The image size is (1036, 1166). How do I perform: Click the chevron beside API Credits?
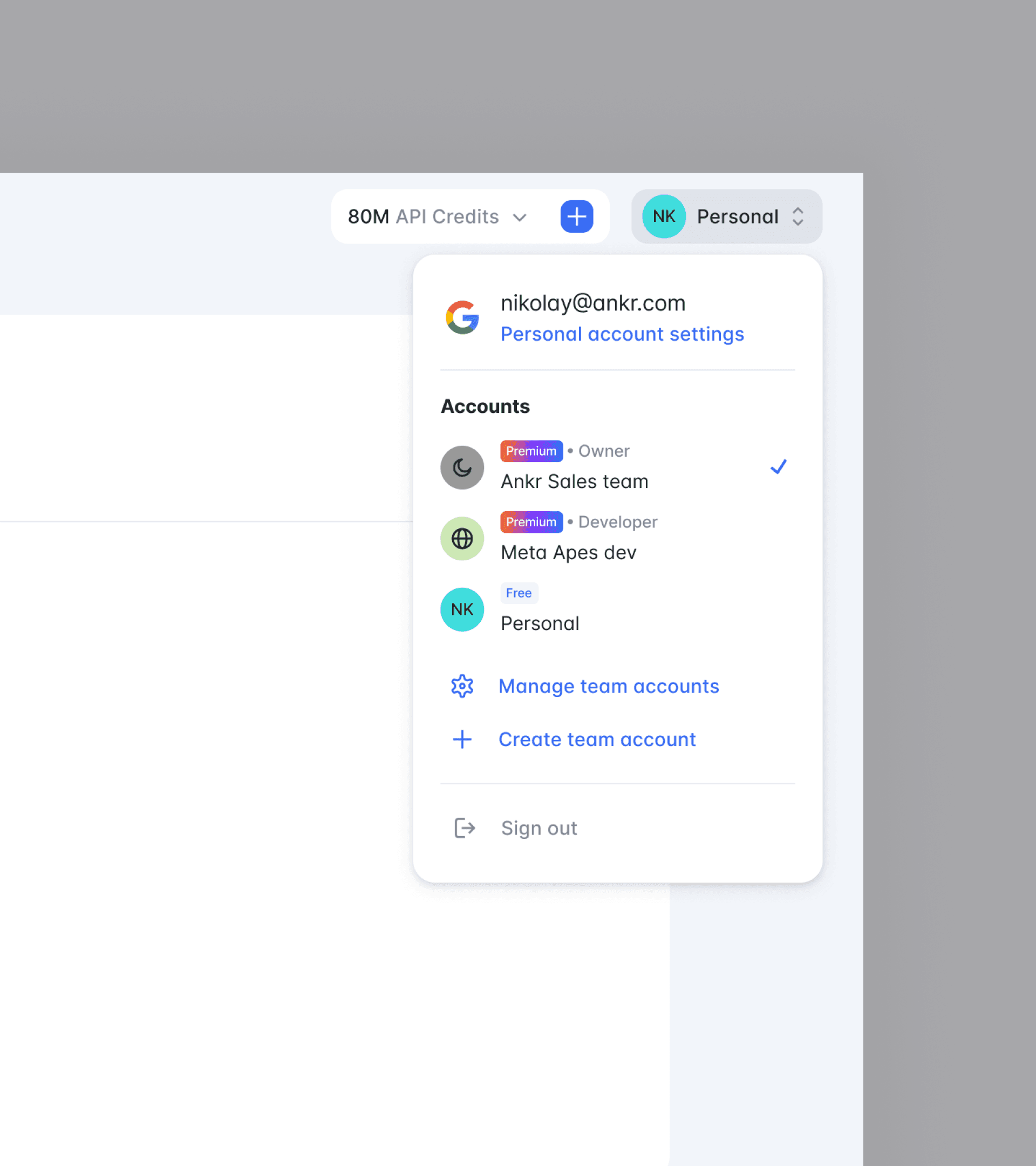(519, 218)
